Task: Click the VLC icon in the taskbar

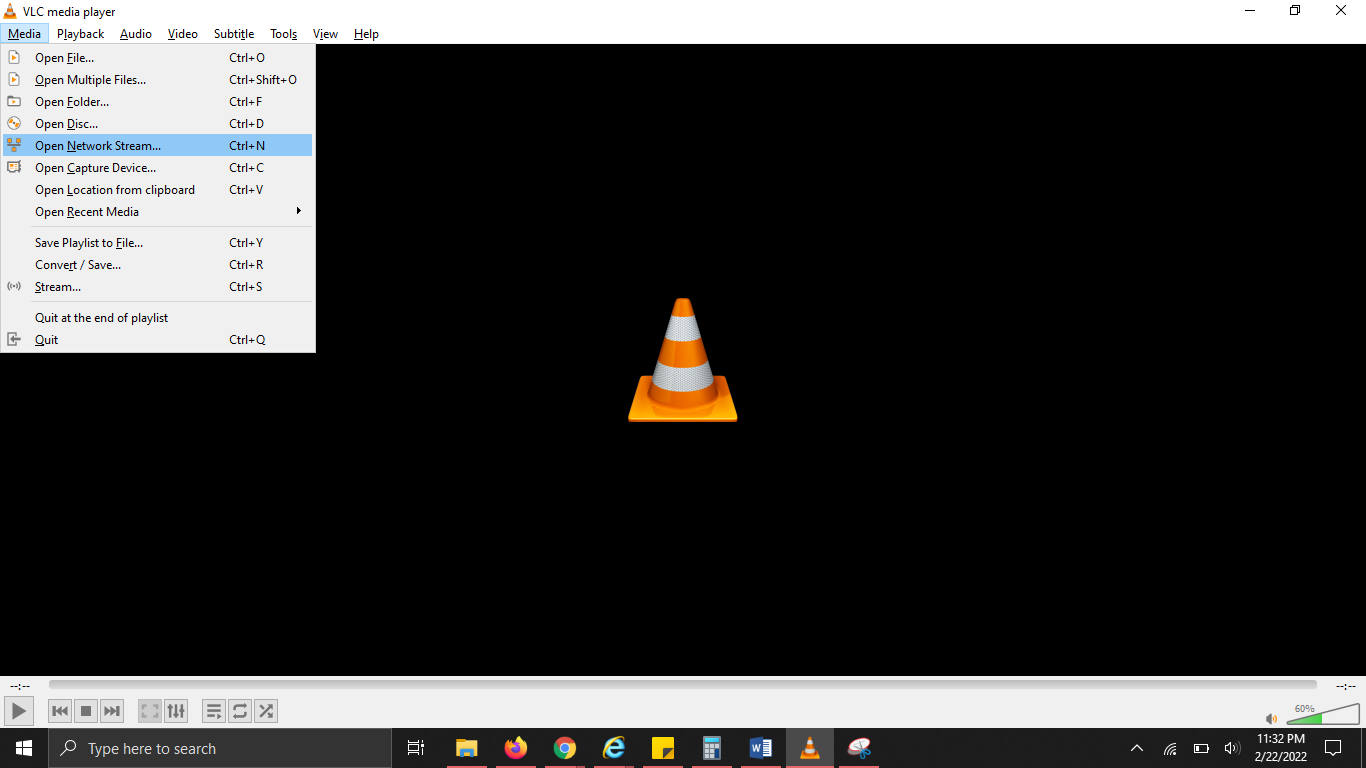Action: [810, 748]
